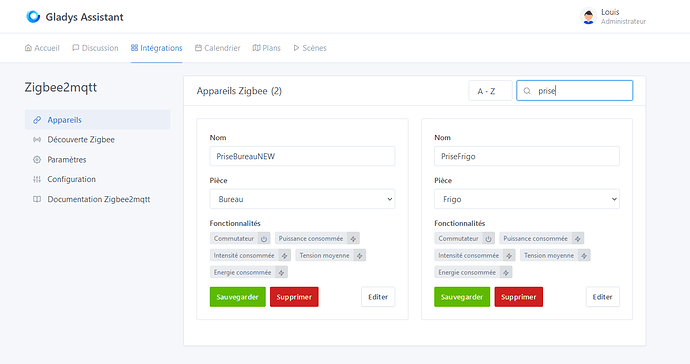Click the home icon beside Accueil

[28, 48]
